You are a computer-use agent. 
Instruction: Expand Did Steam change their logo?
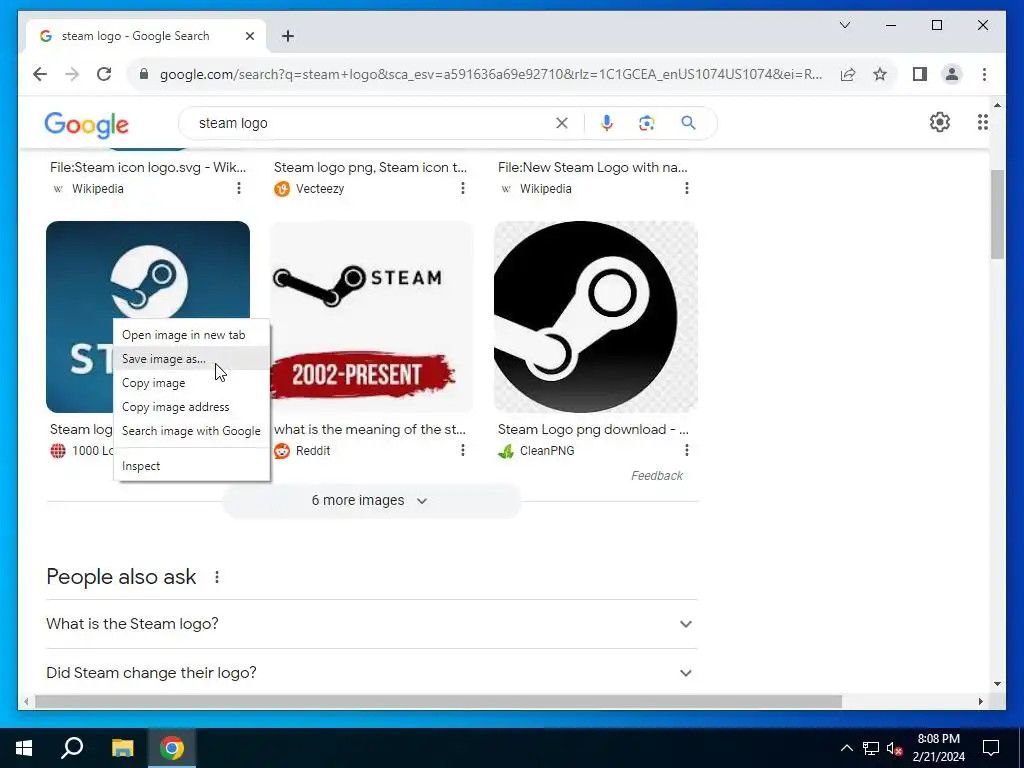[x=372, y=673]
